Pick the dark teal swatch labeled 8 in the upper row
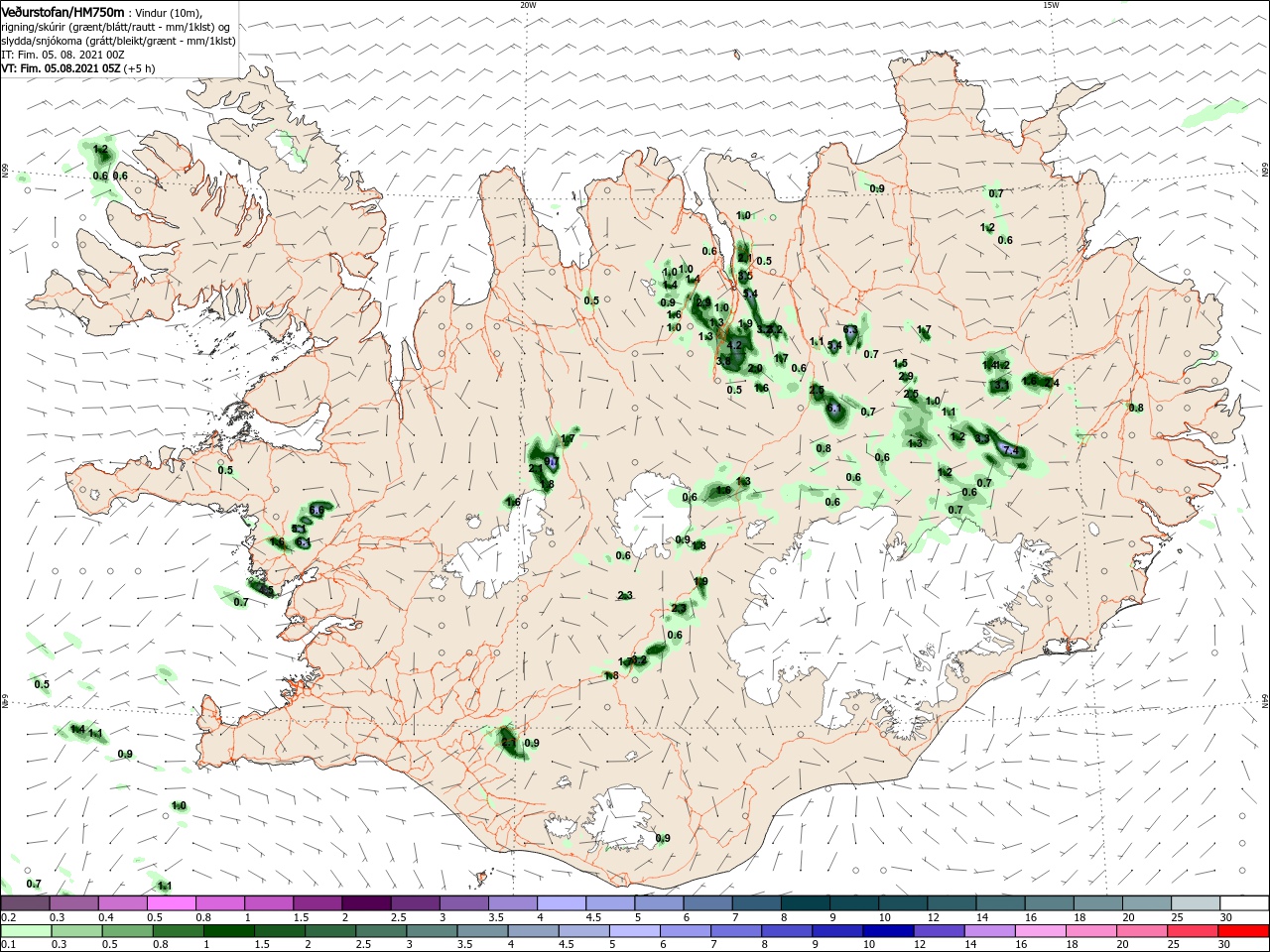1270x952 pixels. pyautogui.click(x=805, y=903)
